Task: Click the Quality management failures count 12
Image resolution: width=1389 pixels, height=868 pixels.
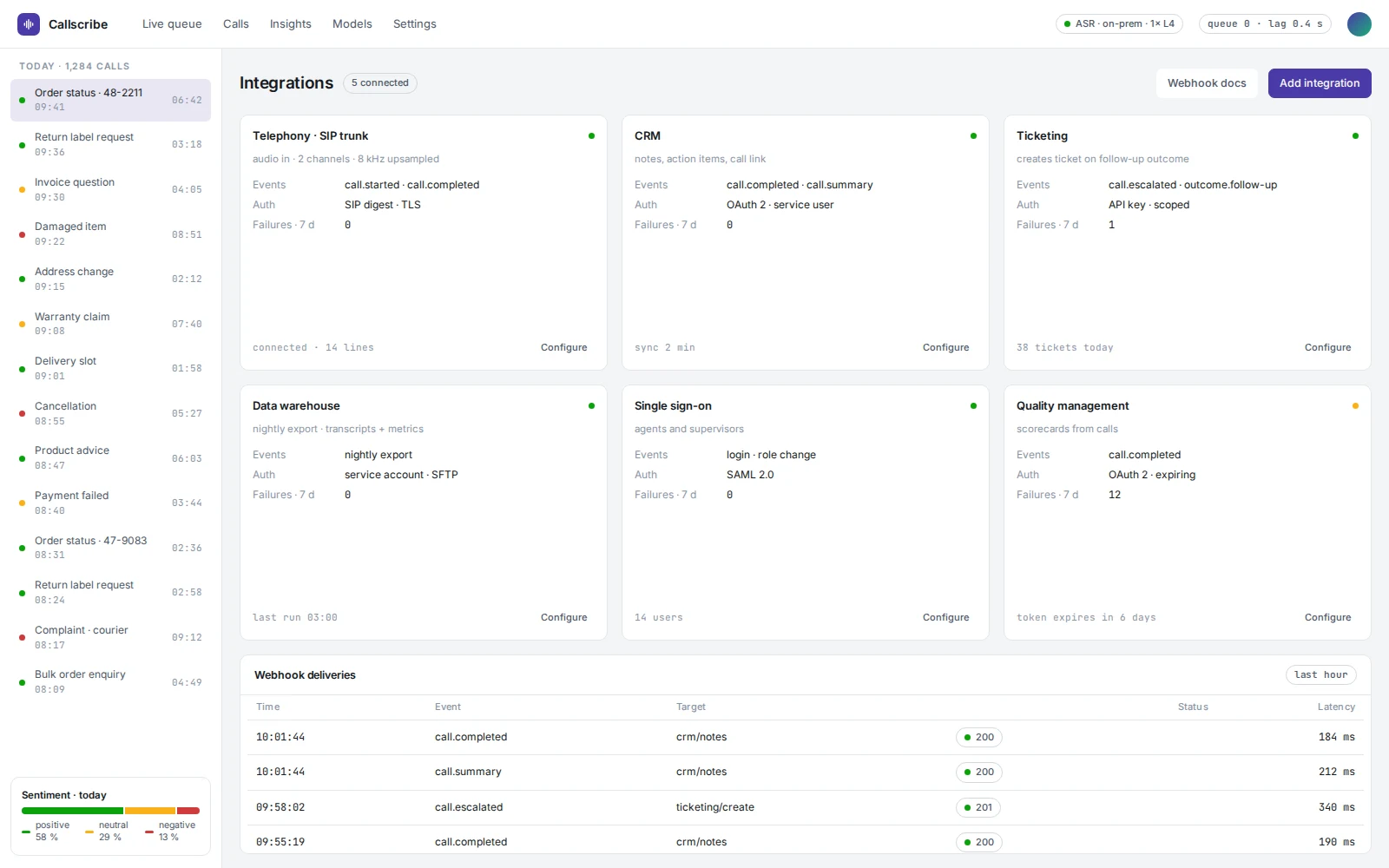Action: click(1115, 495)
